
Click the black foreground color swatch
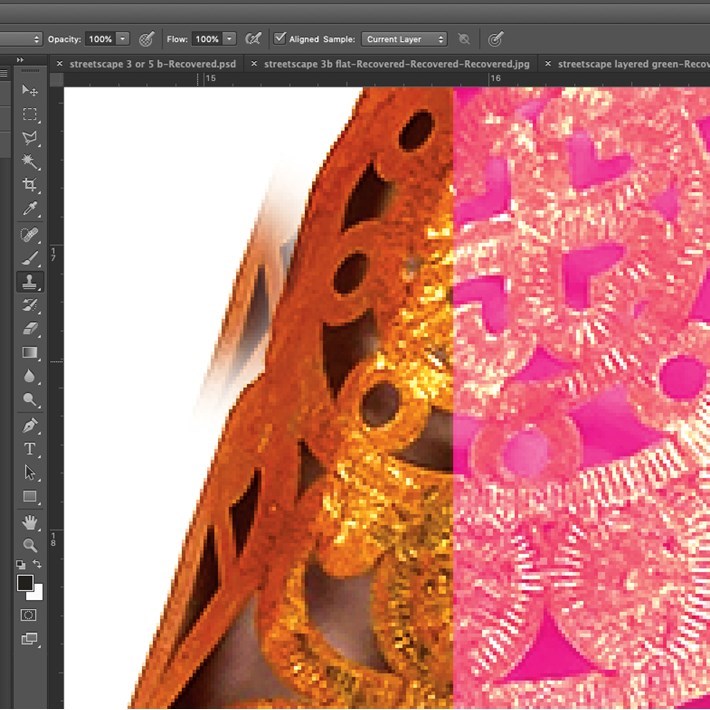[x=25, y=583]
